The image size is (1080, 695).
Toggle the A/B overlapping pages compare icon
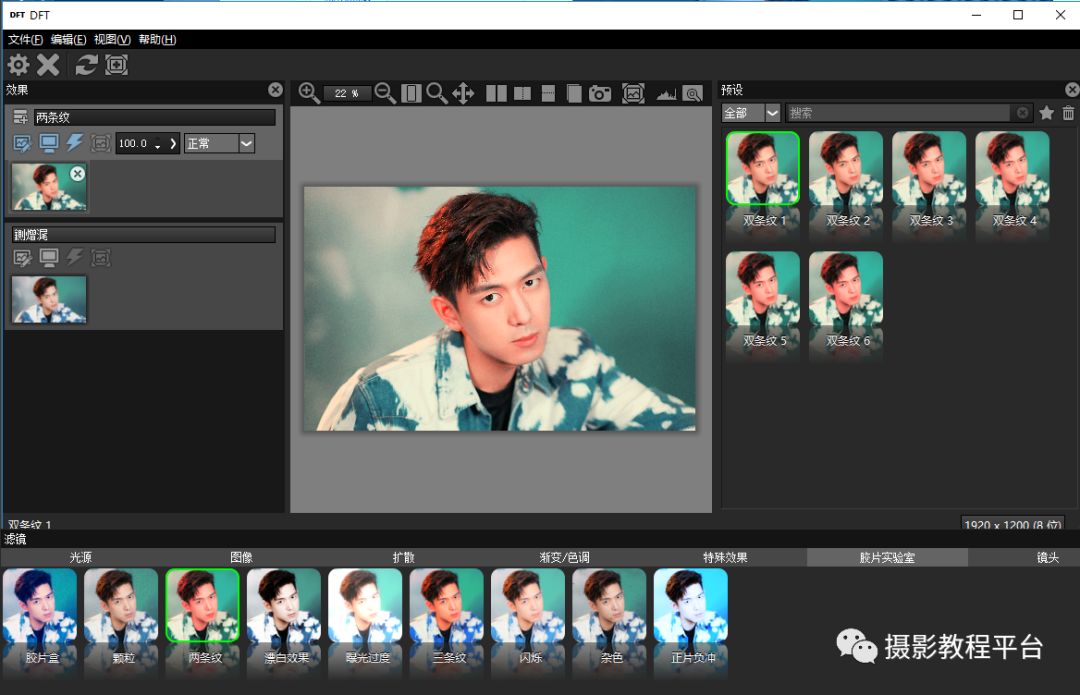click(x=574, y=93)
